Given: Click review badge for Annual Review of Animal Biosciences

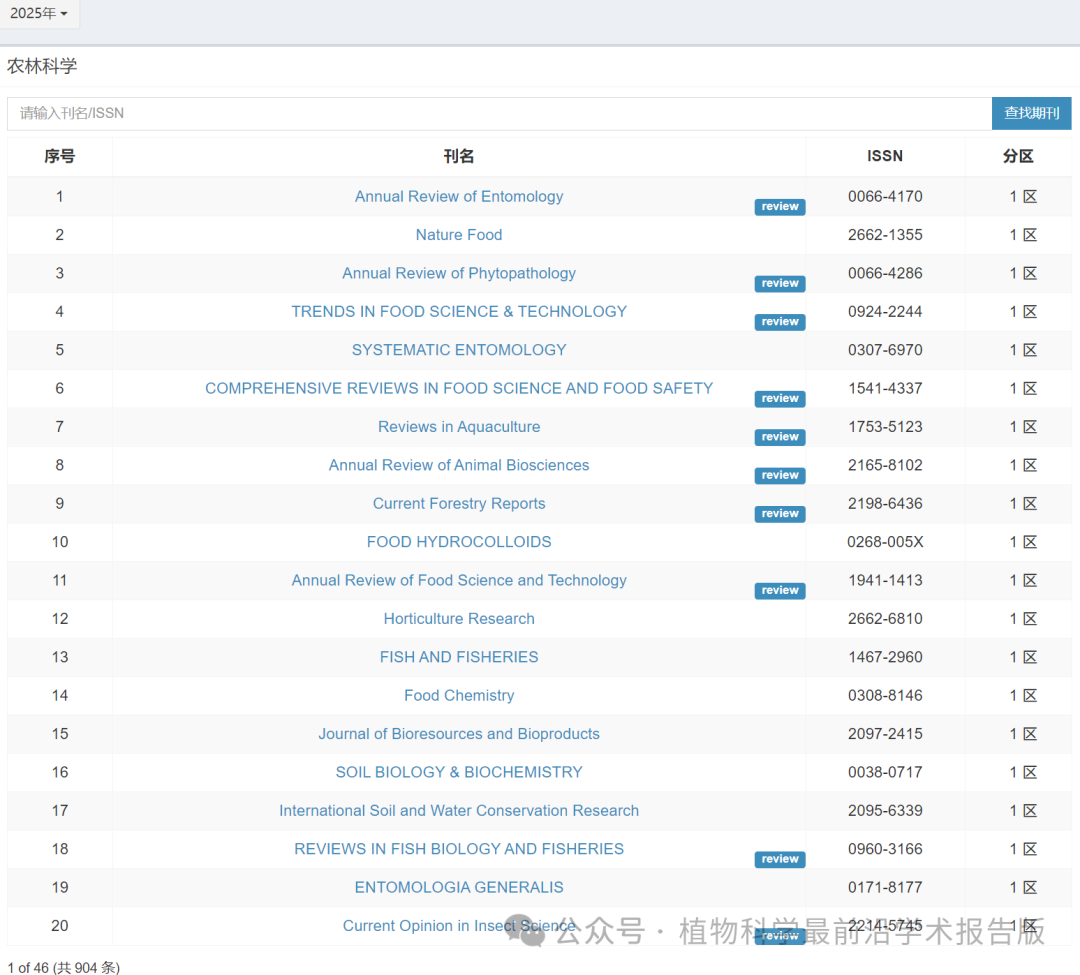Looking at the screenshot, I should (779, 476).
